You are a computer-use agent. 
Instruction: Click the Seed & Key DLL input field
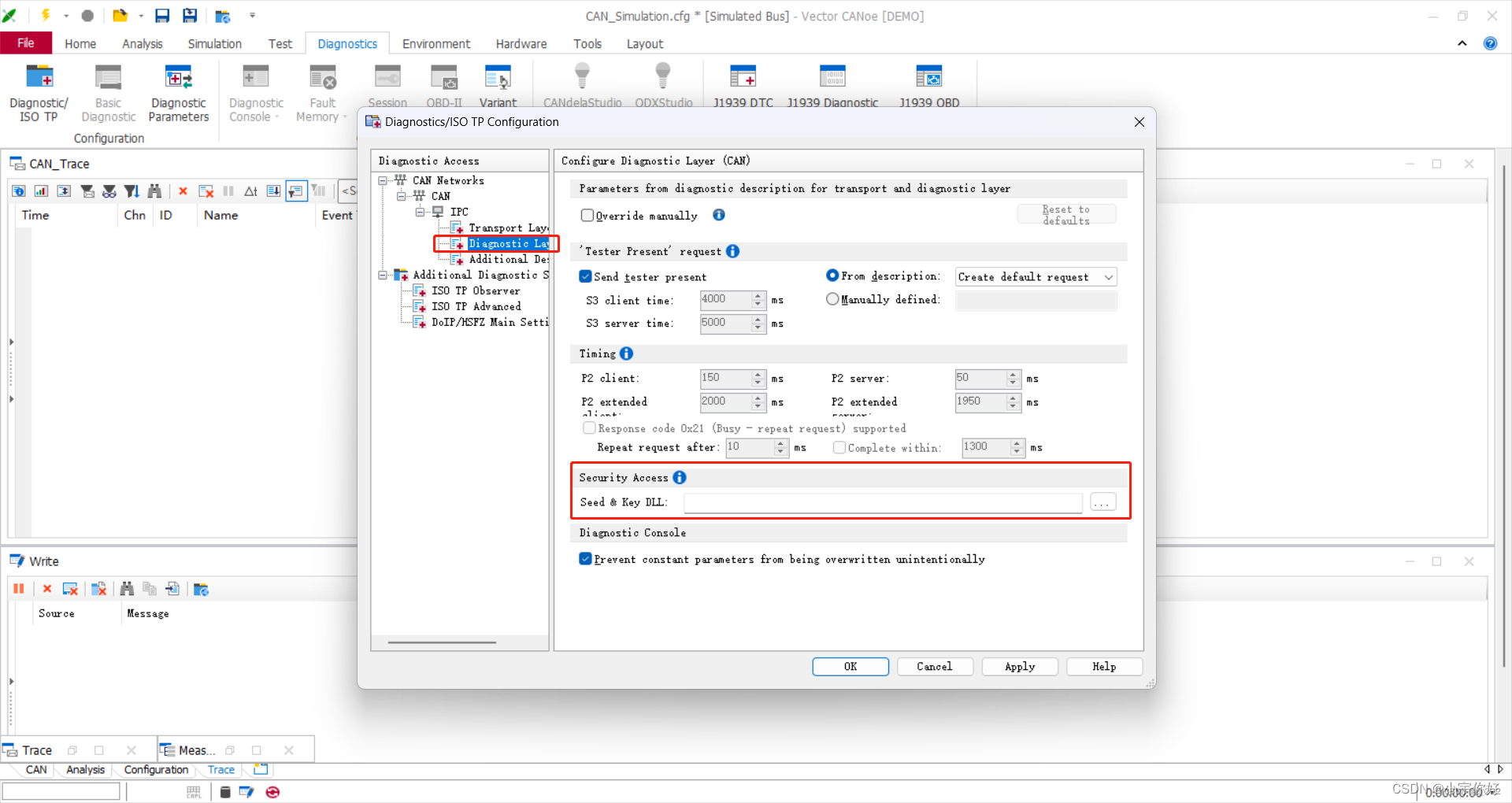[883, 502]
